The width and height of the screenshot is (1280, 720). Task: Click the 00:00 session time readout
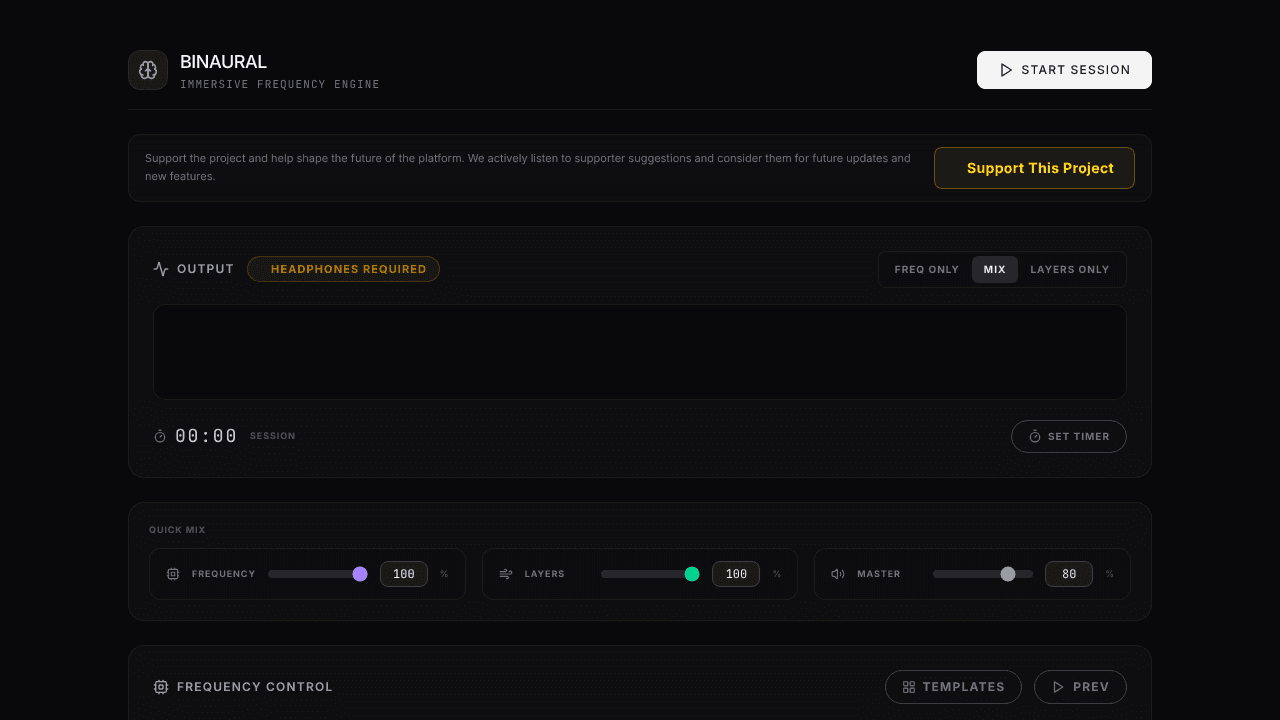(x=206, y=436)
